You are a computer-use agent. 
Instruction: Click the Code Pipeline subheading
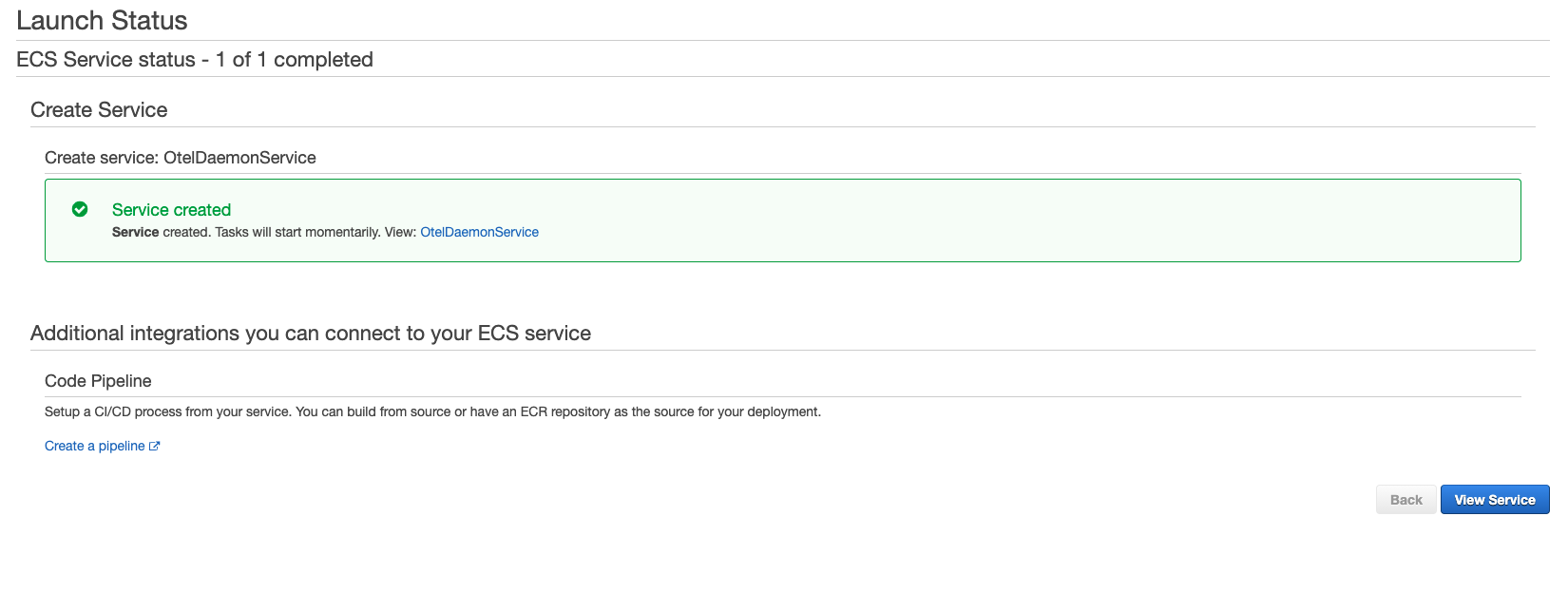pos(98,381)
